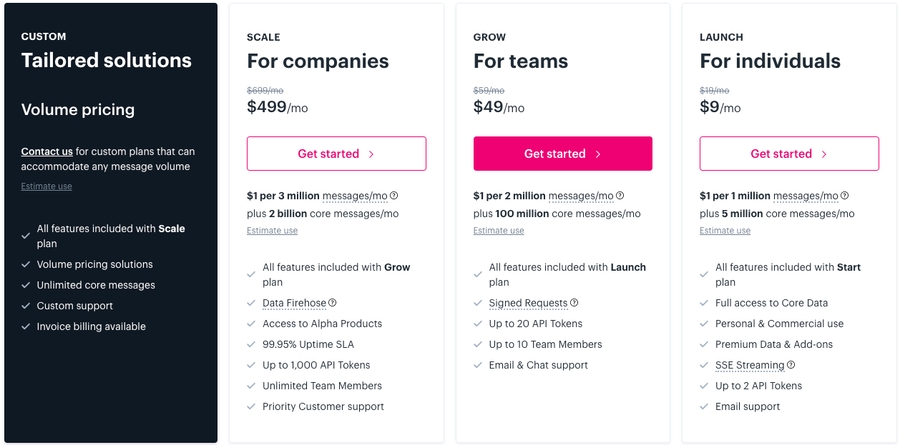Viewport: 900px width, 445px height.
Task: Click the Data Firehose feature label
Action: pyautogui.click(x=294, y=303)
